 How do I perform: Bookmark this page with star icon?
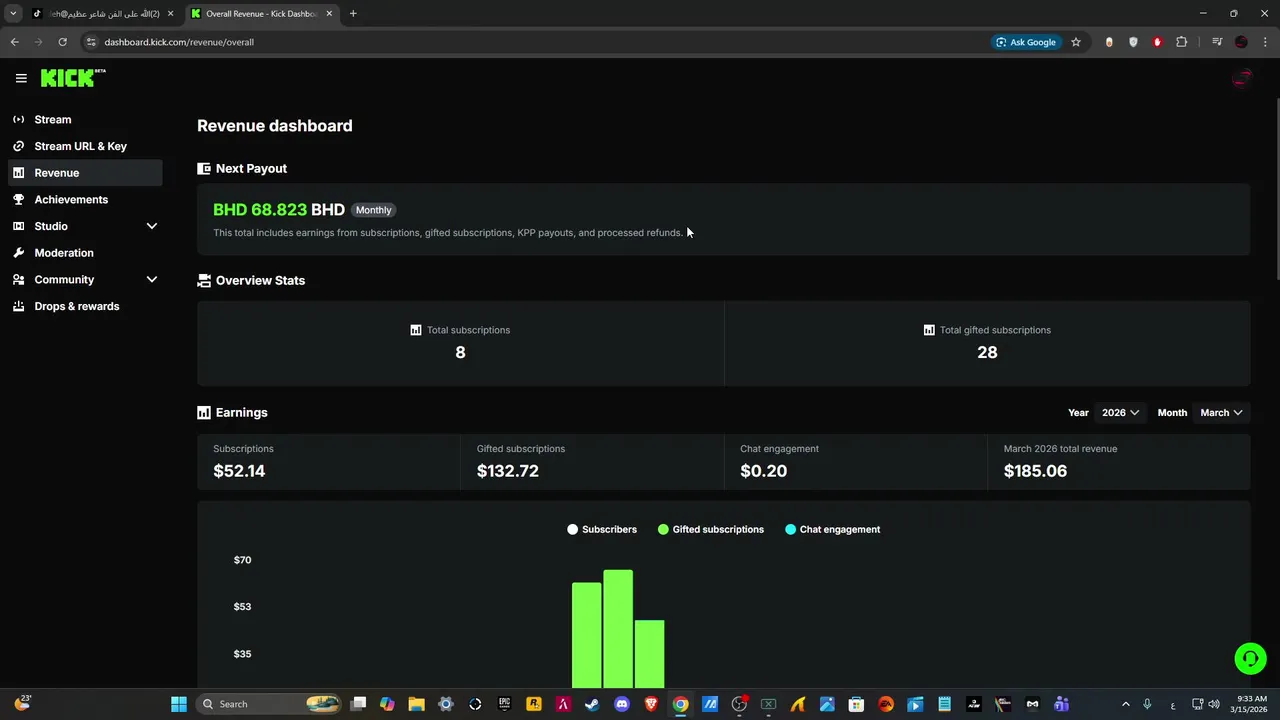1076,42
